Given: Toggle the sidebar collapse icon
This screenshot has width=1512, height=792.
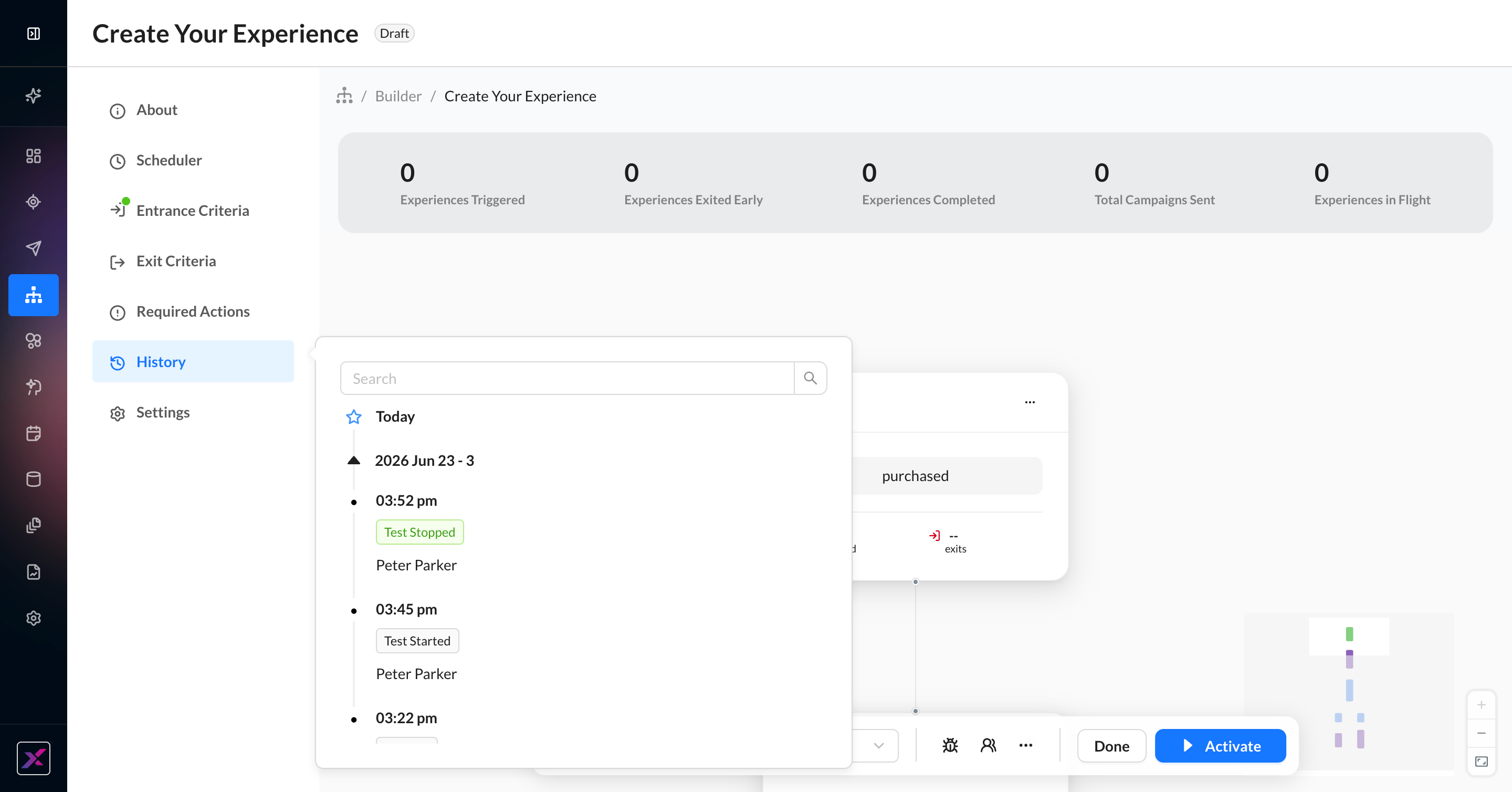Looking at the screenshot, I should pyautogui.click(x=34, y=34).
